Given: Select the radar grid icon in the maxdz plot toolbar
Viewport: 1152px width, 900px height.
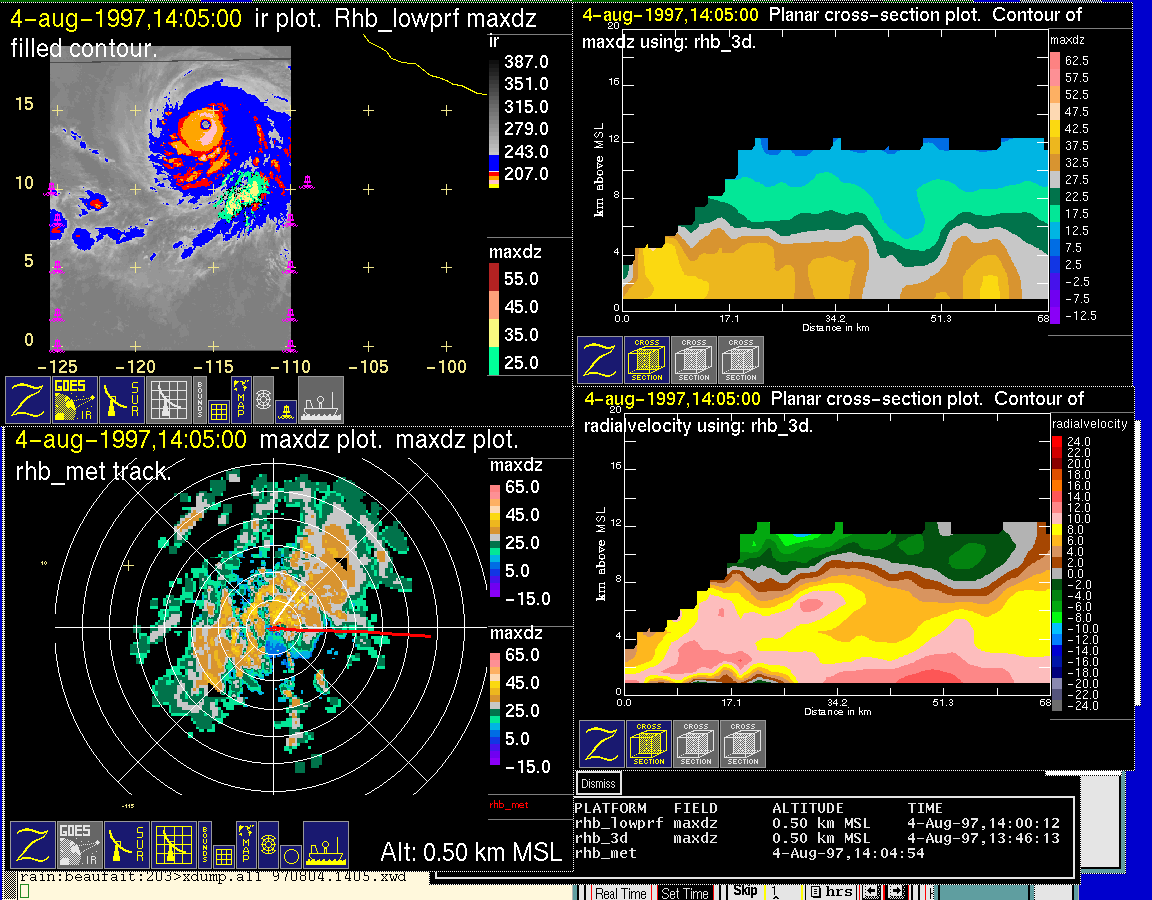Looking at the screenshot, I should 172,845.
